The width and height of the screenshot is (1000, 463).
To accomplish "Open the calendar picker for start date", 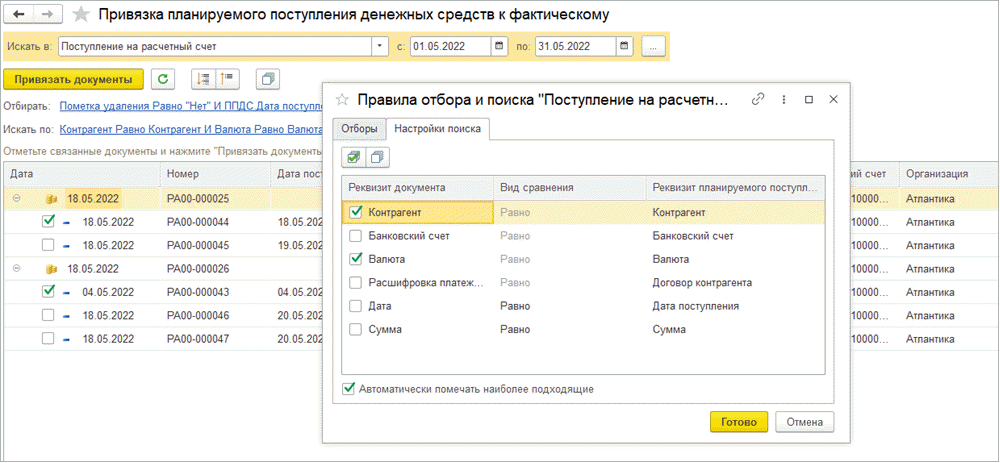I will point(500,46).
